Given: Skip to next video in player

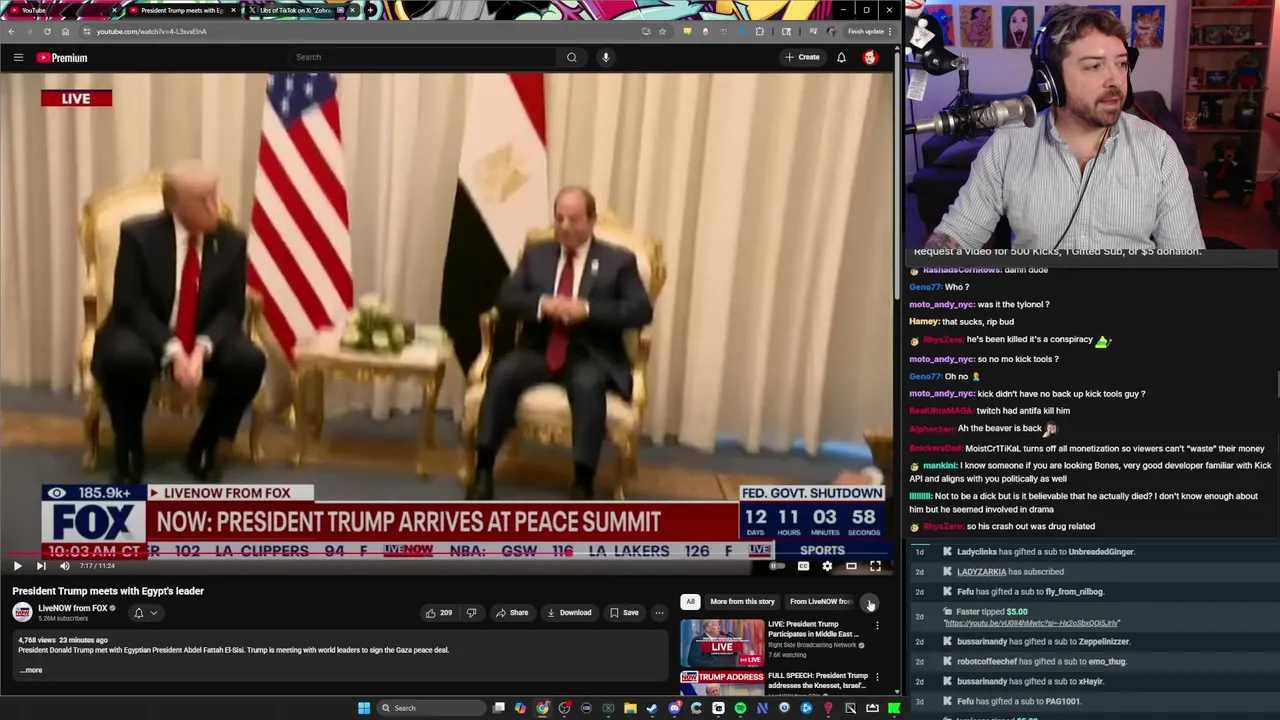Looking at the screenshot, I should (41, 566).
